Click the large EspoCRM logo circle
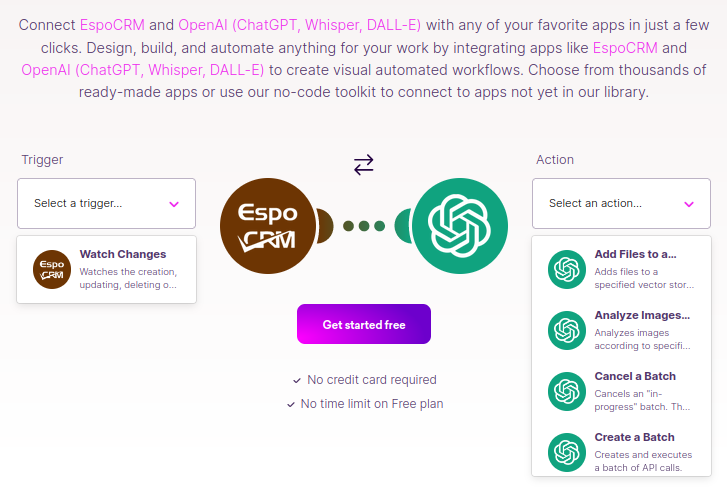The image size is (727, 499). [x=268, y=226]
